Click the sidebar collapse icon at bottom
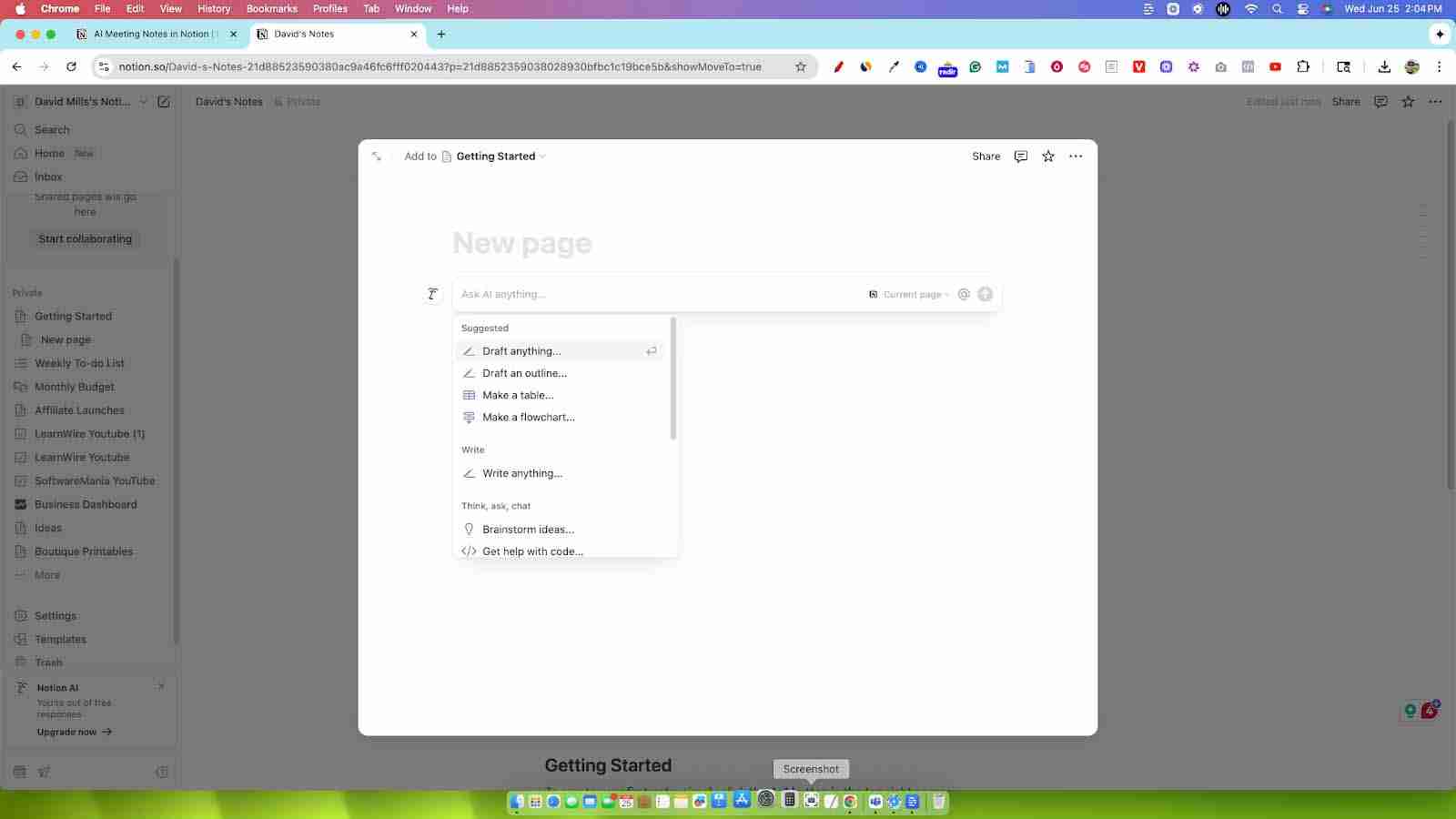This screenshot has width=1456, height=819. 162,772
